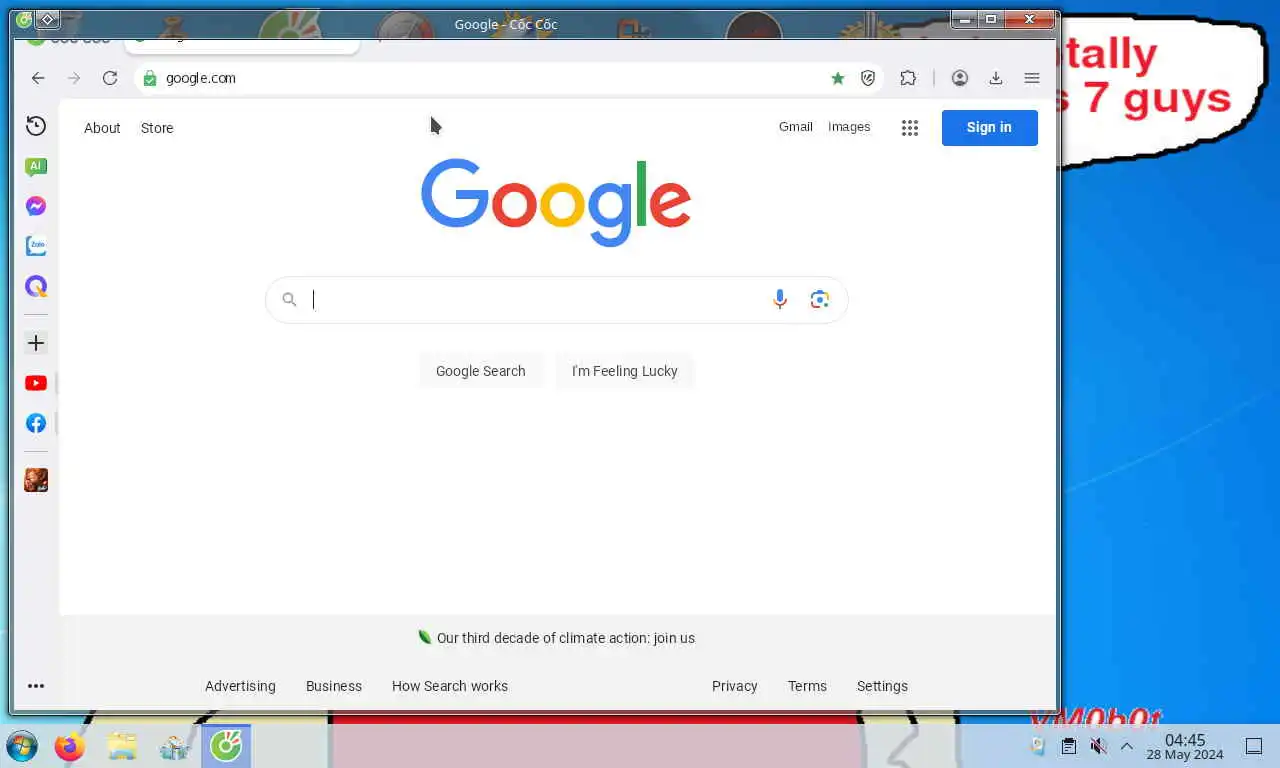Open the clipboard tray icon
This screenshot has height=768, width=1280.
(1069, 746)
